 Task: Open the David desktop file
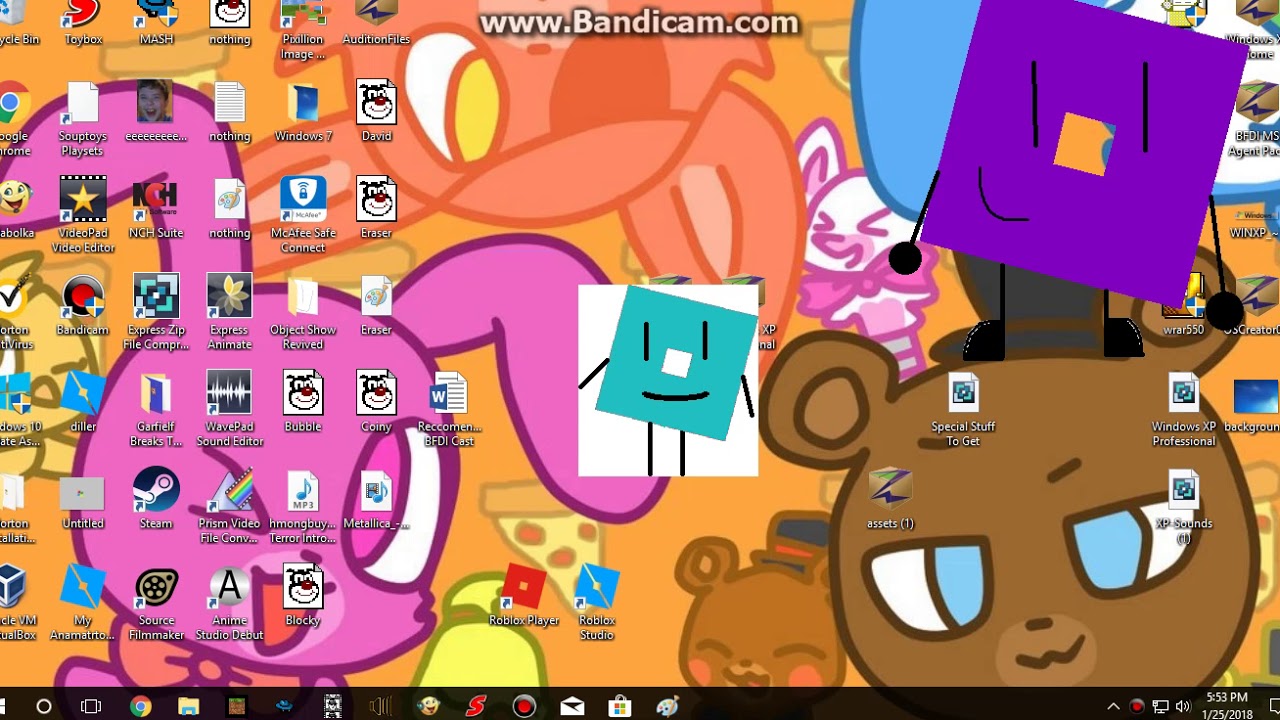[x=376, y=110]
